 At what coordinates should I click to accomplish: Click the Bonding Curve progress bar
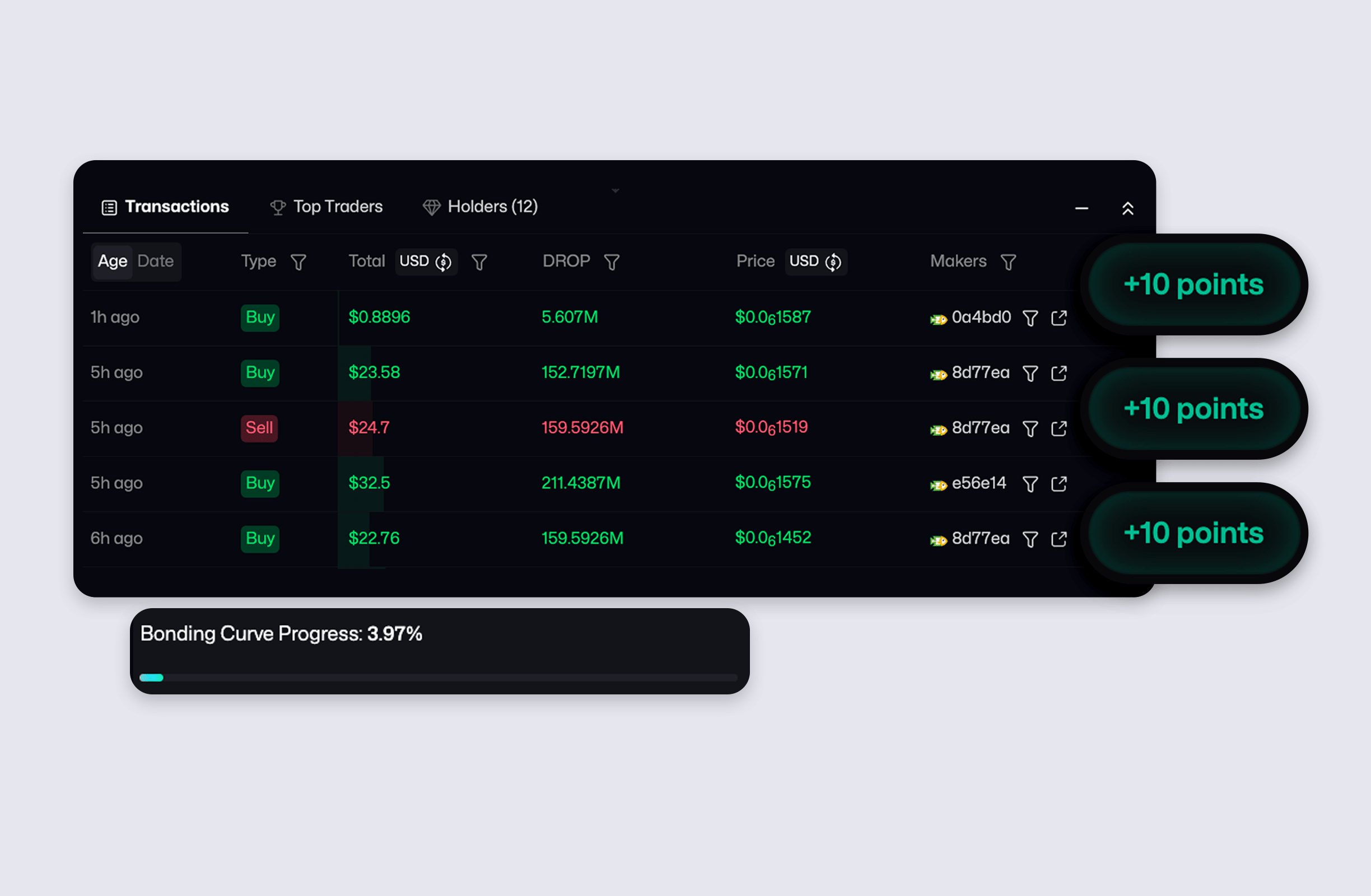point(439,678)
